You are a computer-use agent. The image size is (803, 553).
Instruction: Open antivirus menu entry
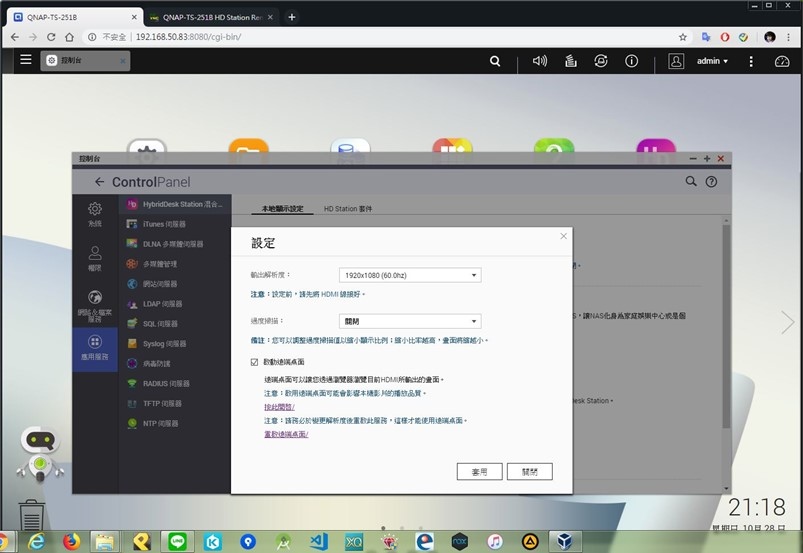[x=175, y=364]
